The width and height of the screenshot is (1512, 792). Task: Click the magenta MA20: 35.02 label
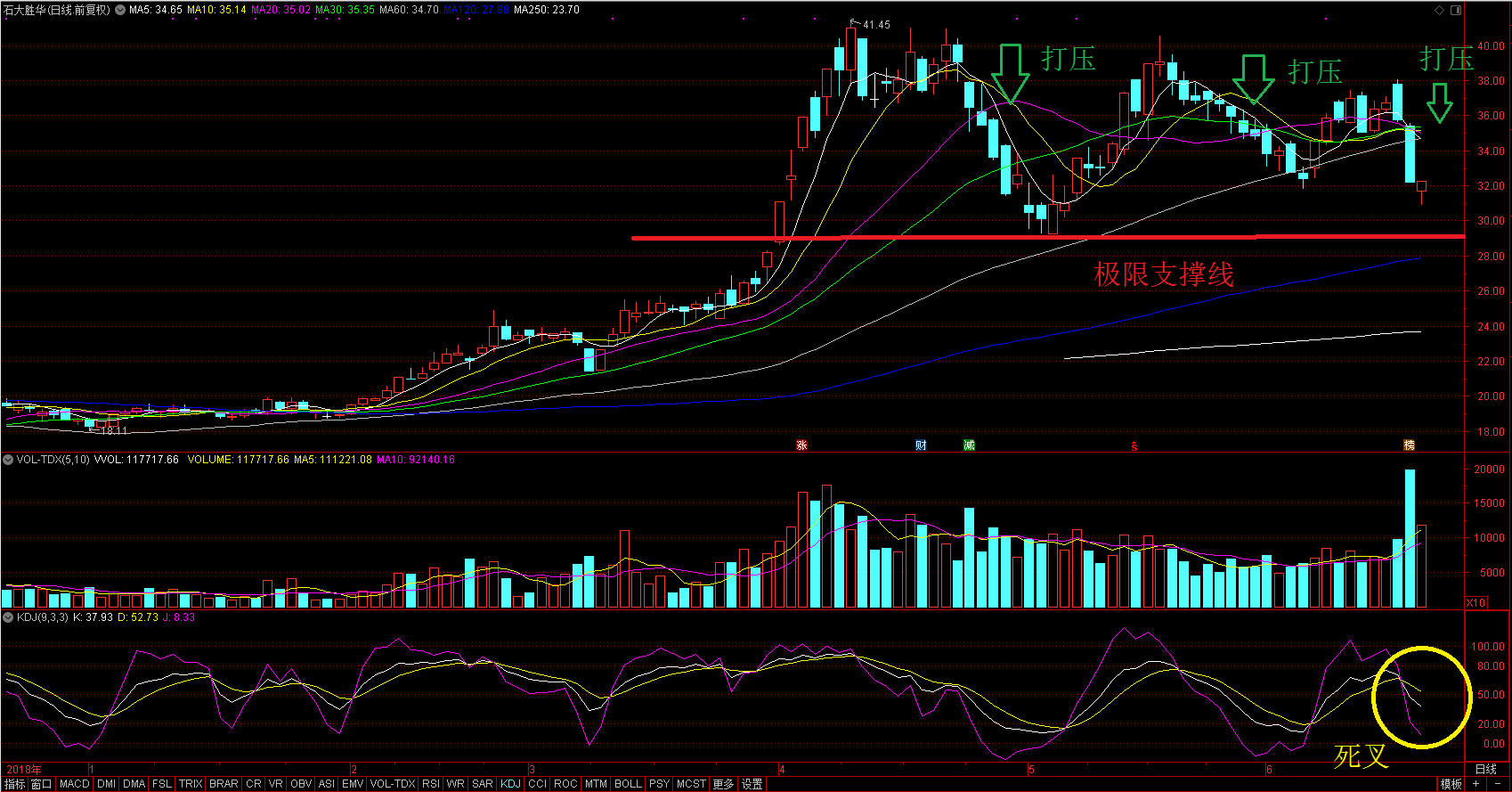[281, 10]
